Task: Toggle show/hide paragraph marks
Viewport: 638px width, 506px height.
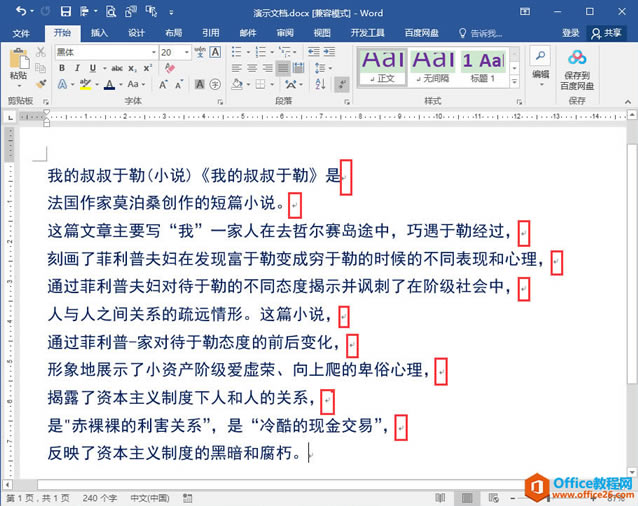Action: pos(342,84)
